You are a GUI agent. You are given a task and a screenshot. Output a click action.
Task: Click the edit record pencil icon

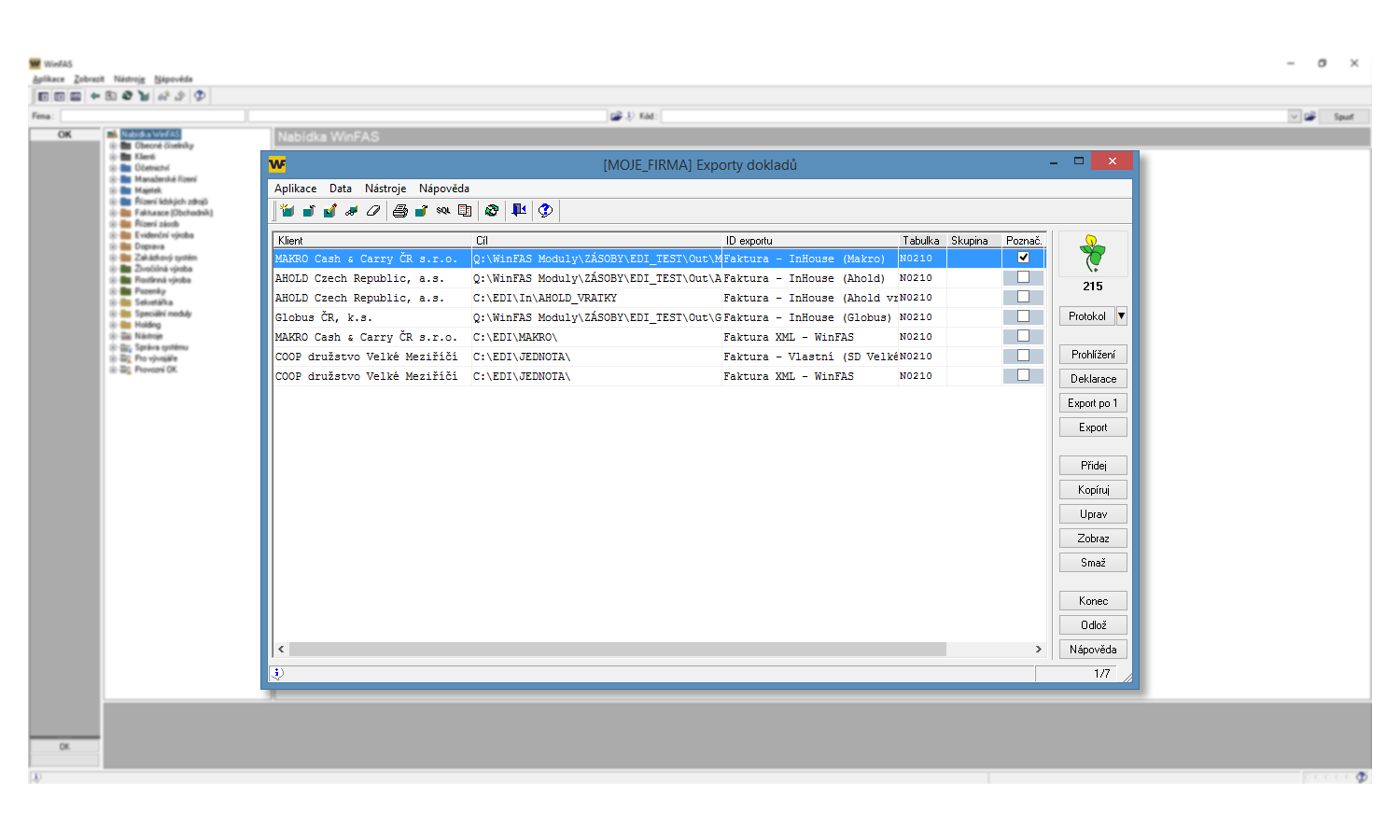[329, 211]
